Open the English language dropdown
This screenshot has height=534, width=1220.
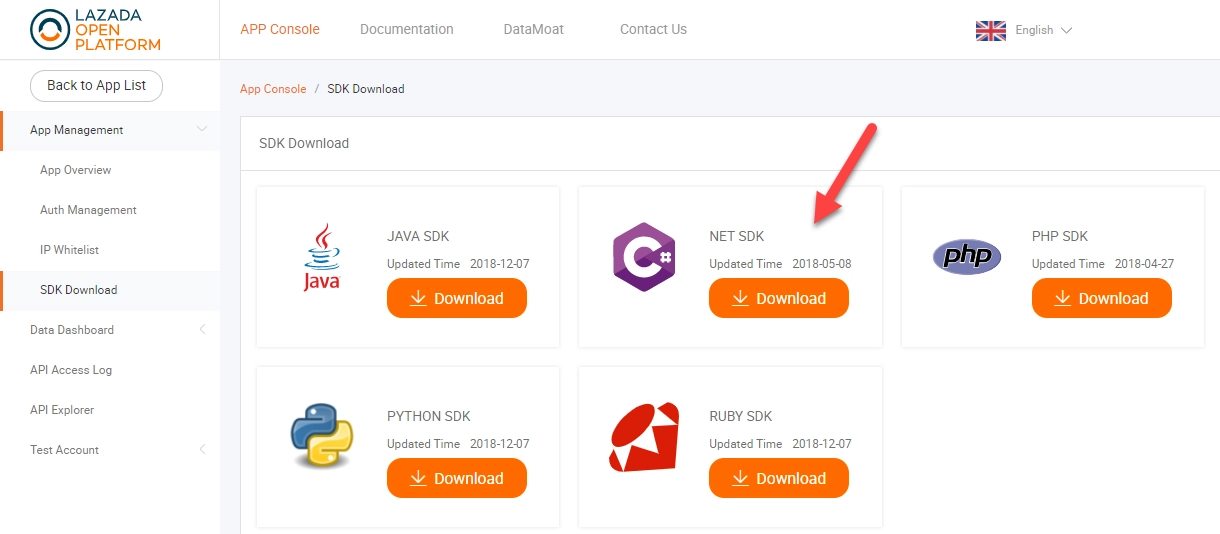1043,30
